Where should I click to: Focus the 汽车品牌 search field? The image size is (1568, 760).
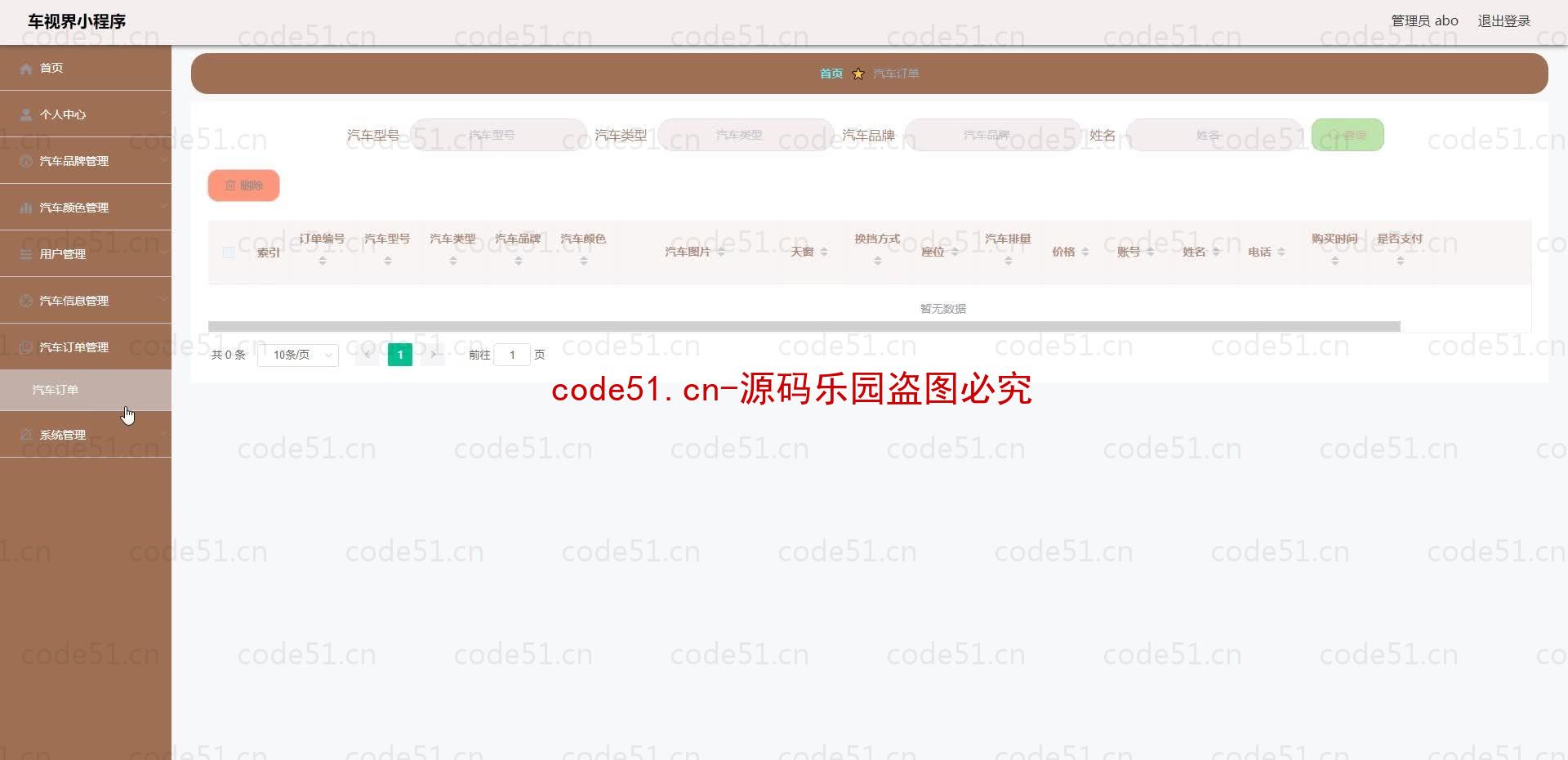coord(993,135)
